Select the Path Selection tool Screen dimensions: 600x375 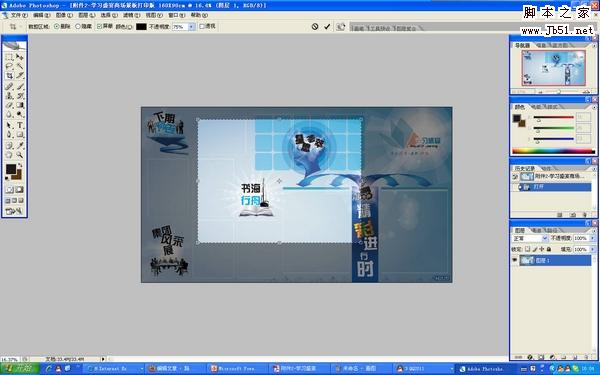9,125
